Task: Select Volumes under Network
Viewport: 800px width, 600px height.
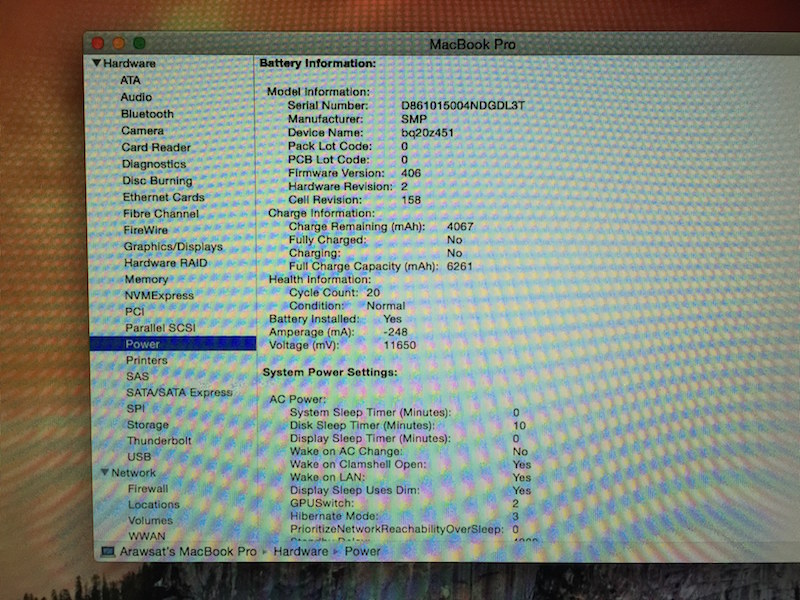Action: [x=151, y=520]
